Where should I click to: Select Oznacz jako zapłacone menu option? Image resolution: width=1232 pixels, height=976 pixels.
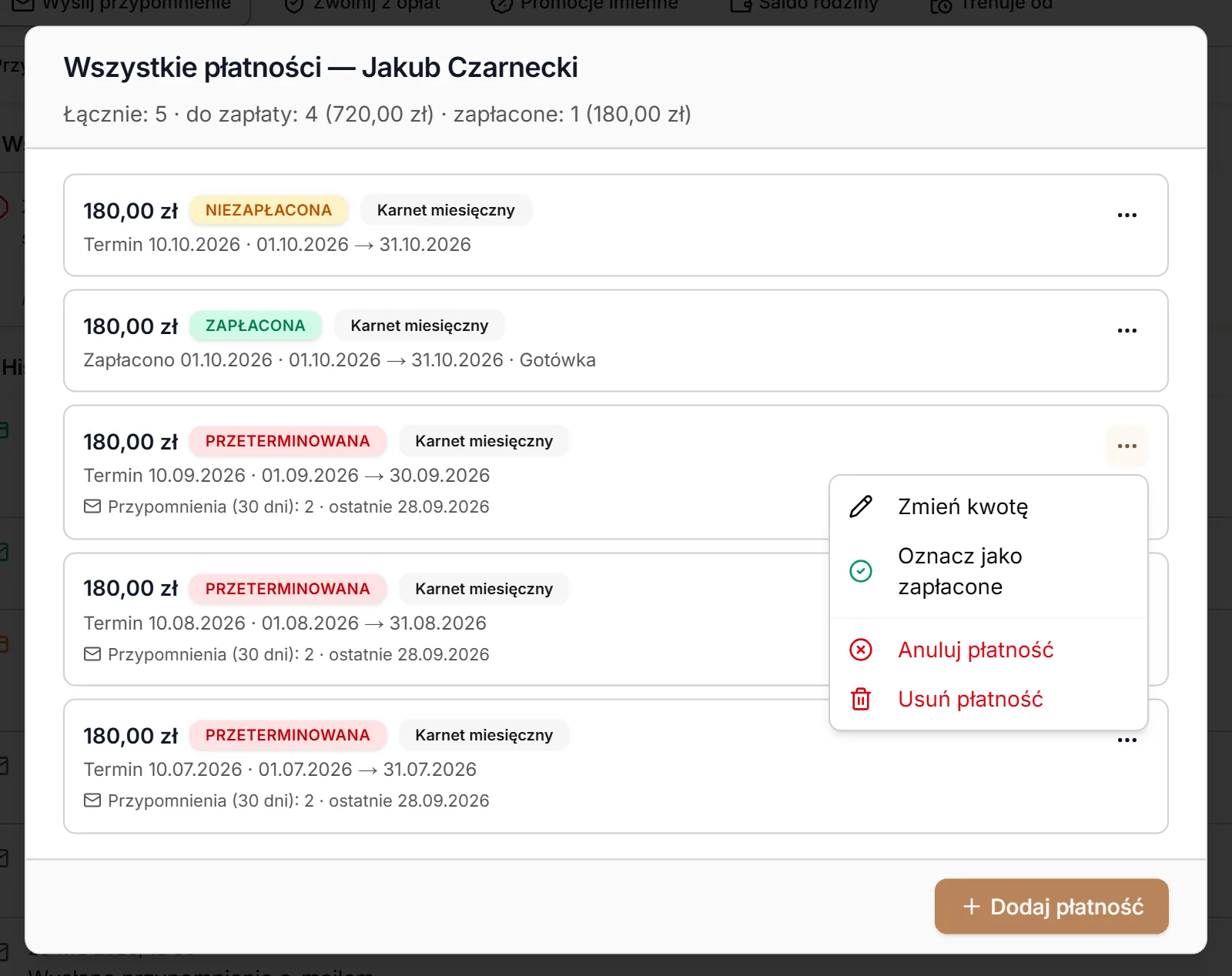988,571
